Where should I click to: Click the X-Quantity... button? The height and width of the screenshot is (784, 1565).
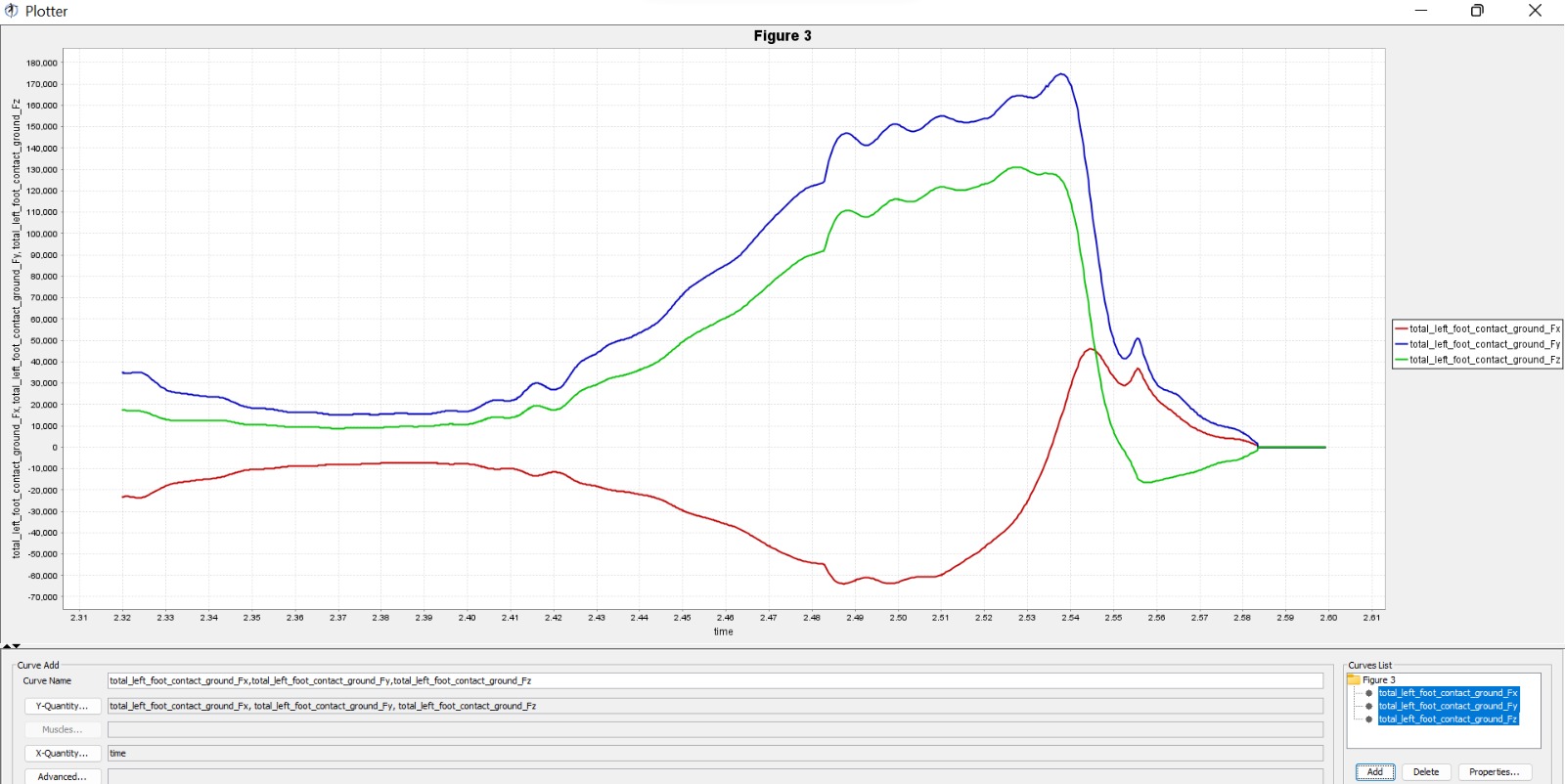tap(63, 753)
